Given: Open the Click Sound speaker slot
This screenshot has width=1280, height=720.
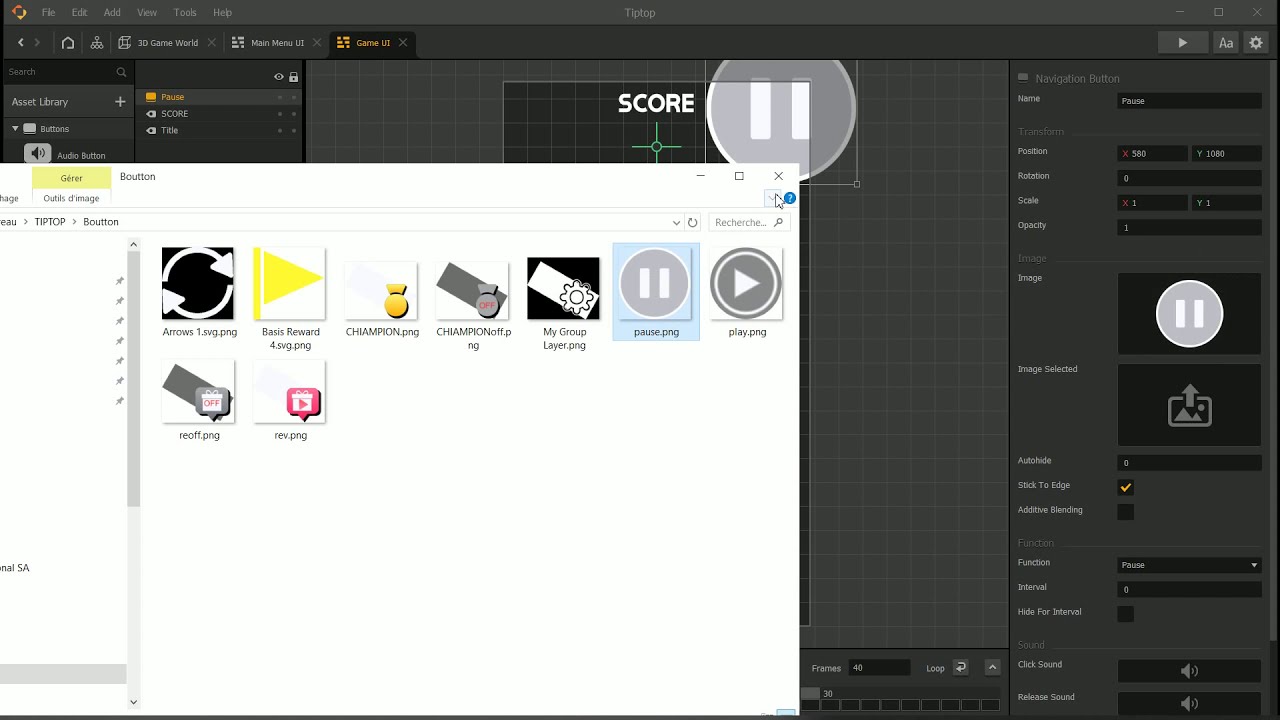Looking at the screenshot, I should point(1189,671).
